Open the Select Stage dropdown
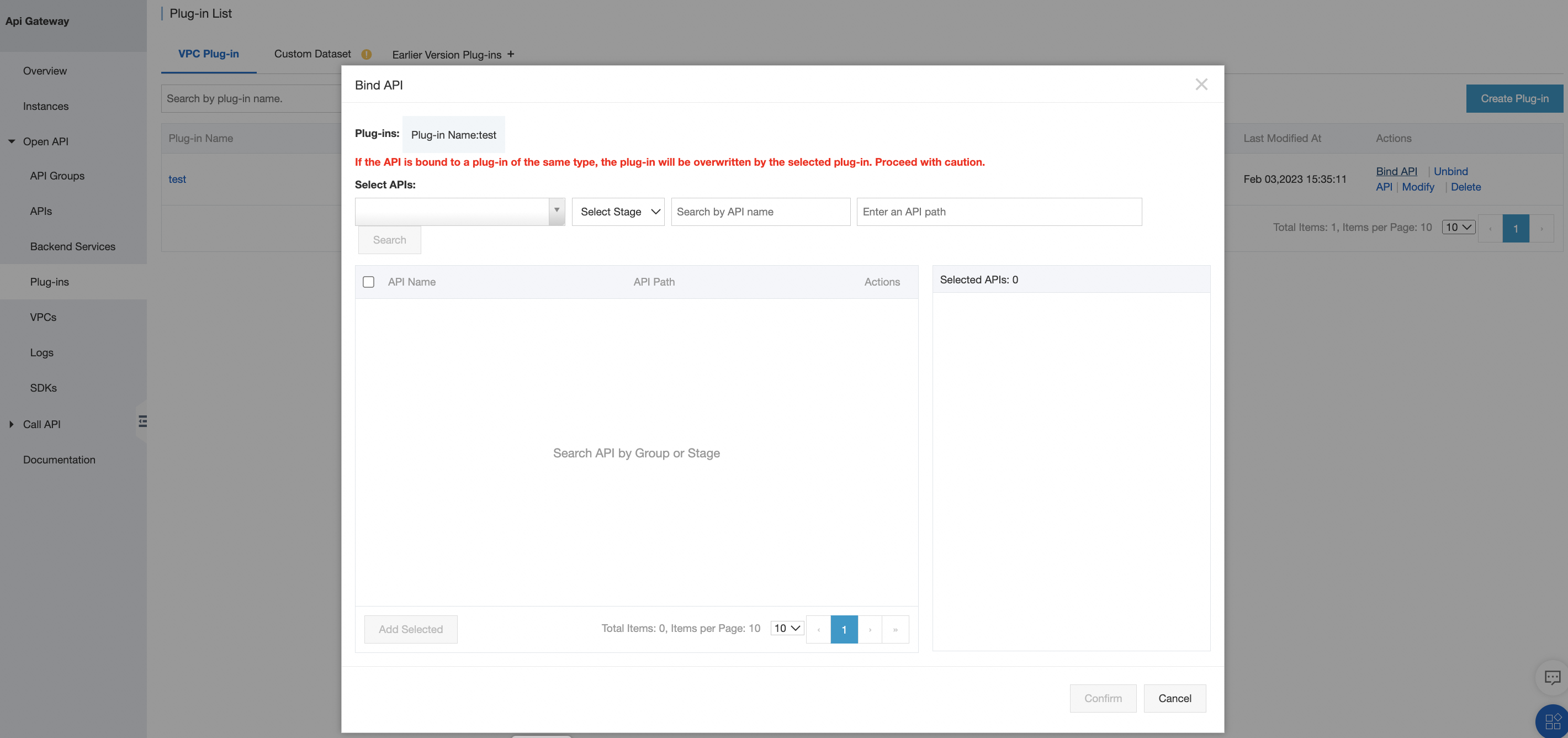Viewport: 1568px width, 738px height. pos(618,212)
